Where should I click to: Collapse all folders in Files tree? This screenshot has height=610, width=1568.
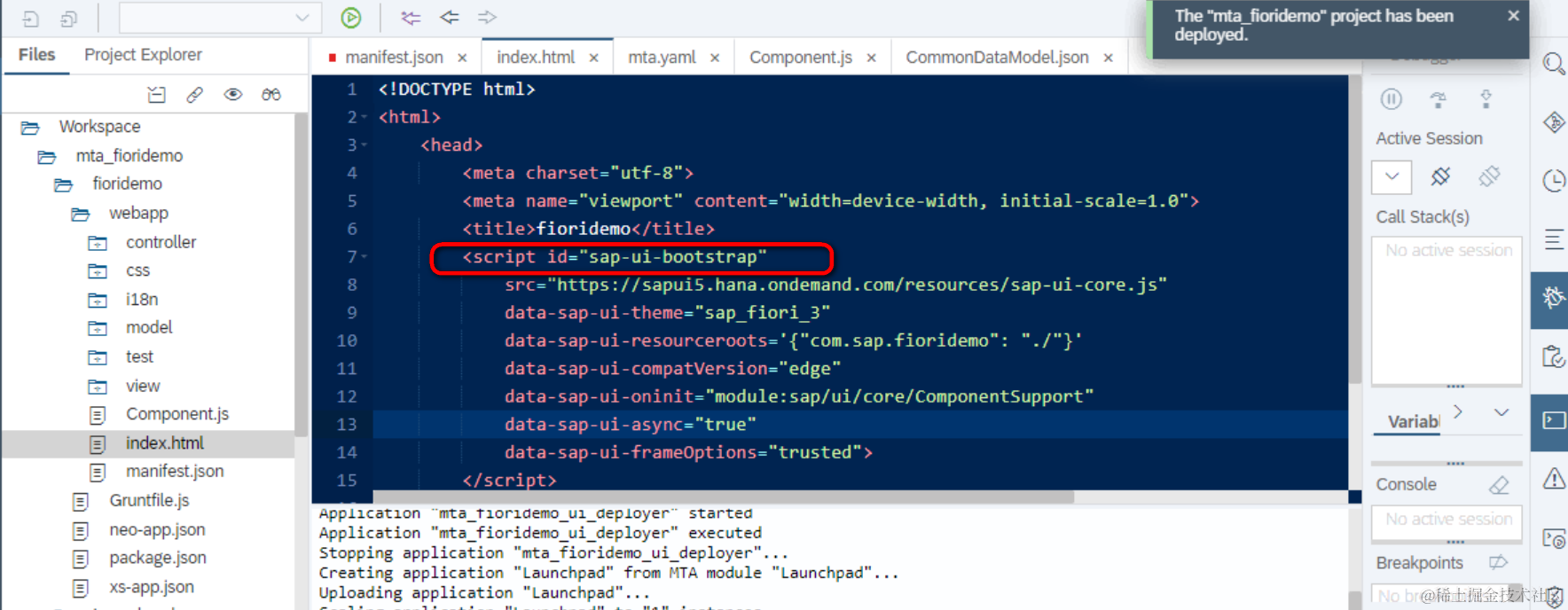point(157,94)
